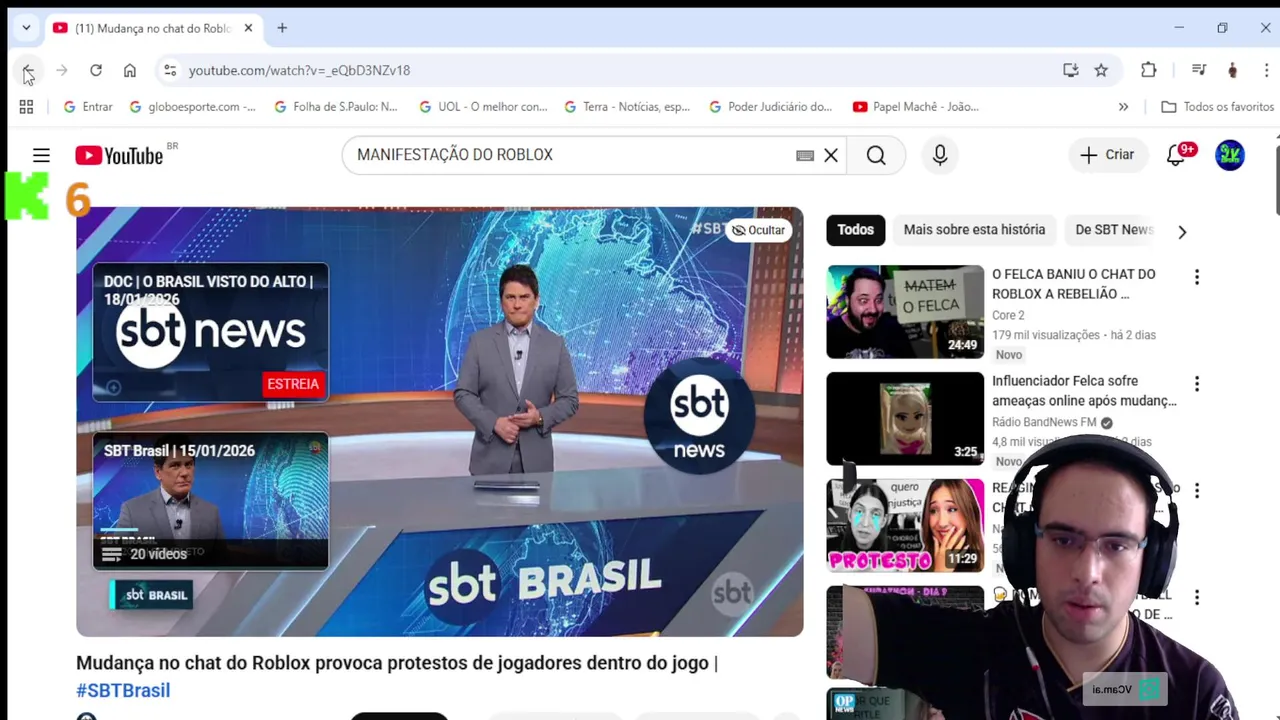Go to YouTube home via logo

tap(119, 155)
